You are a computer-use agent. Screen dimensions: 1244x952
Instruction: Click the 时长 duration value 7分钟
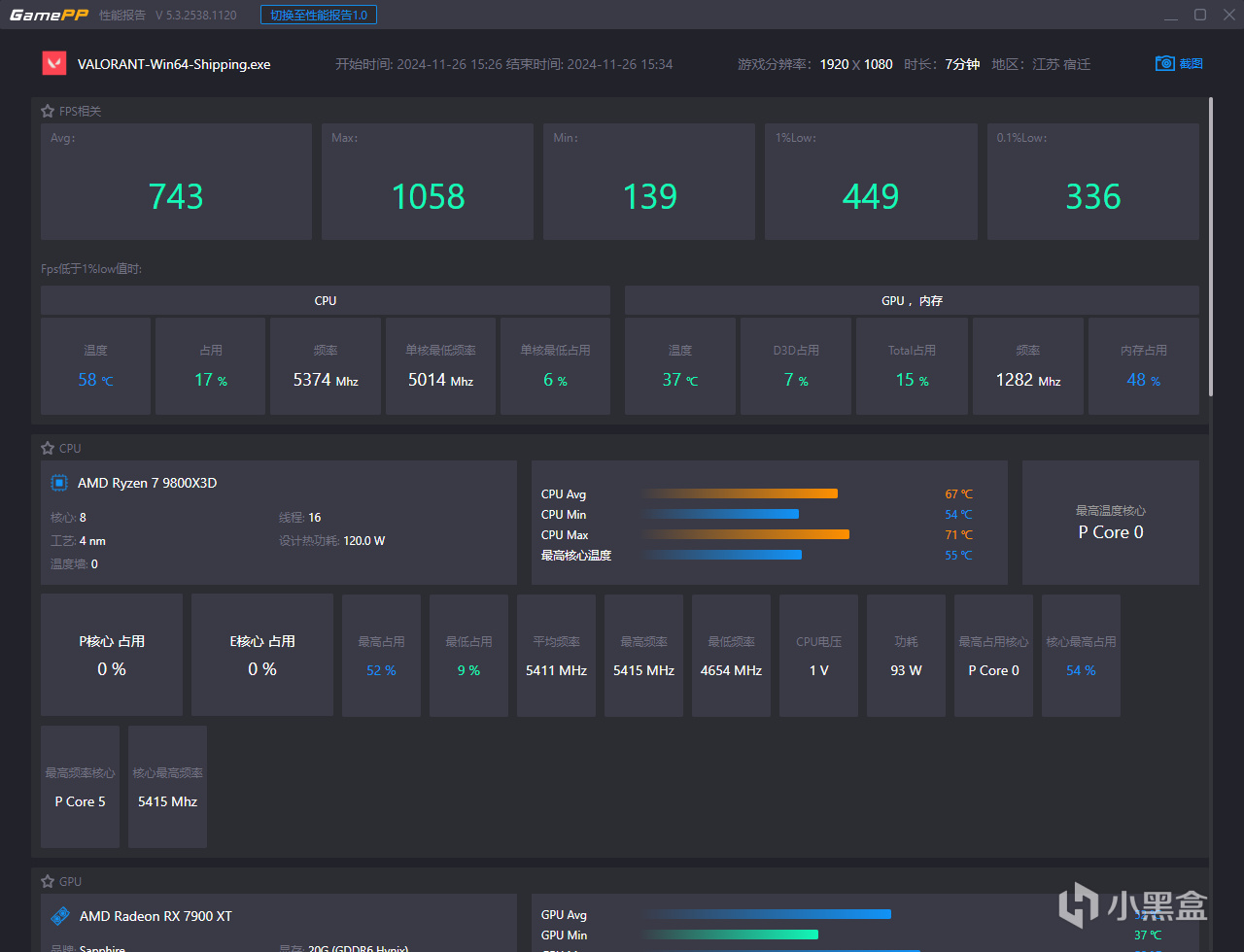click(x=962, y=64)
